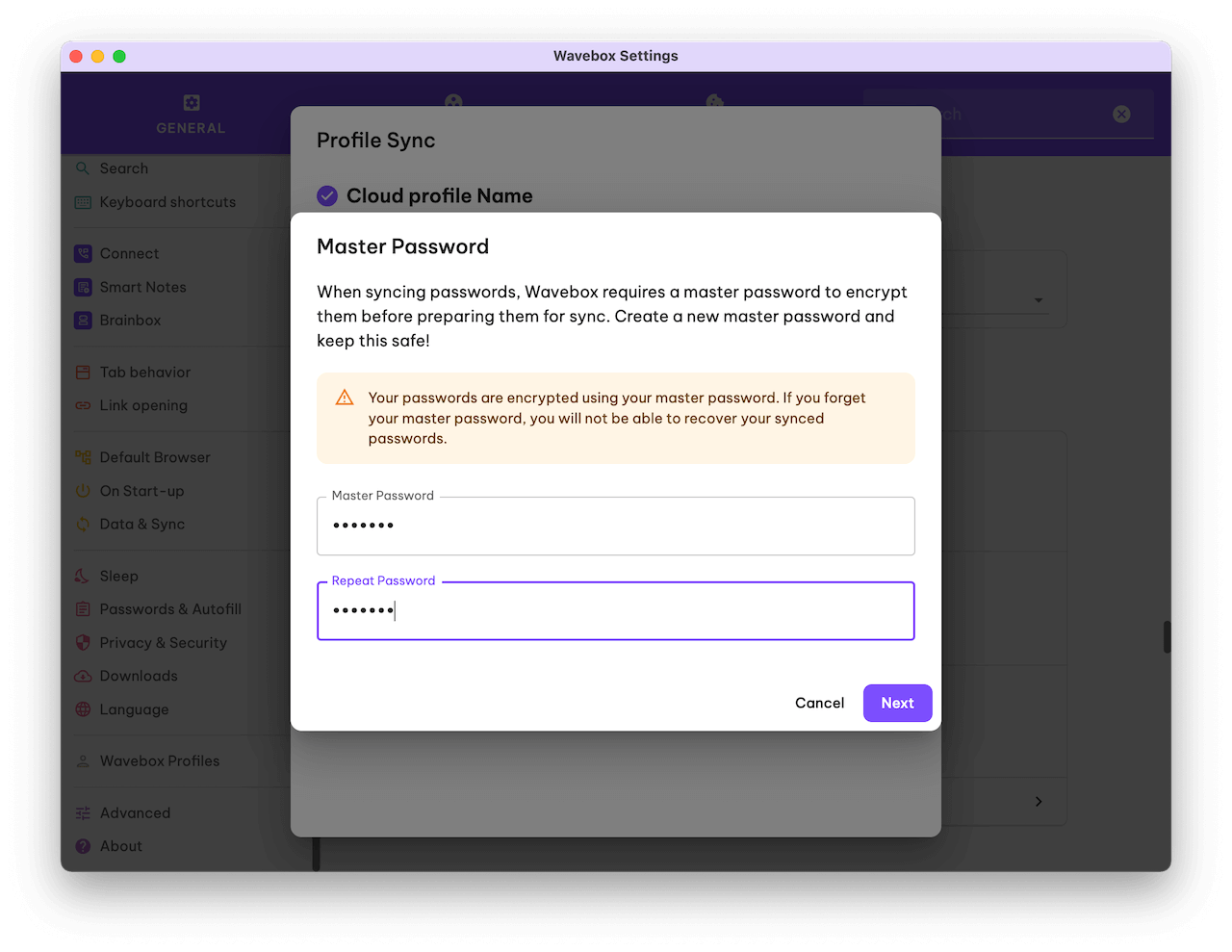Go to Advanced settings
Image resolution: width=1232 pixels, height=952 pixels.
[135, 813]
